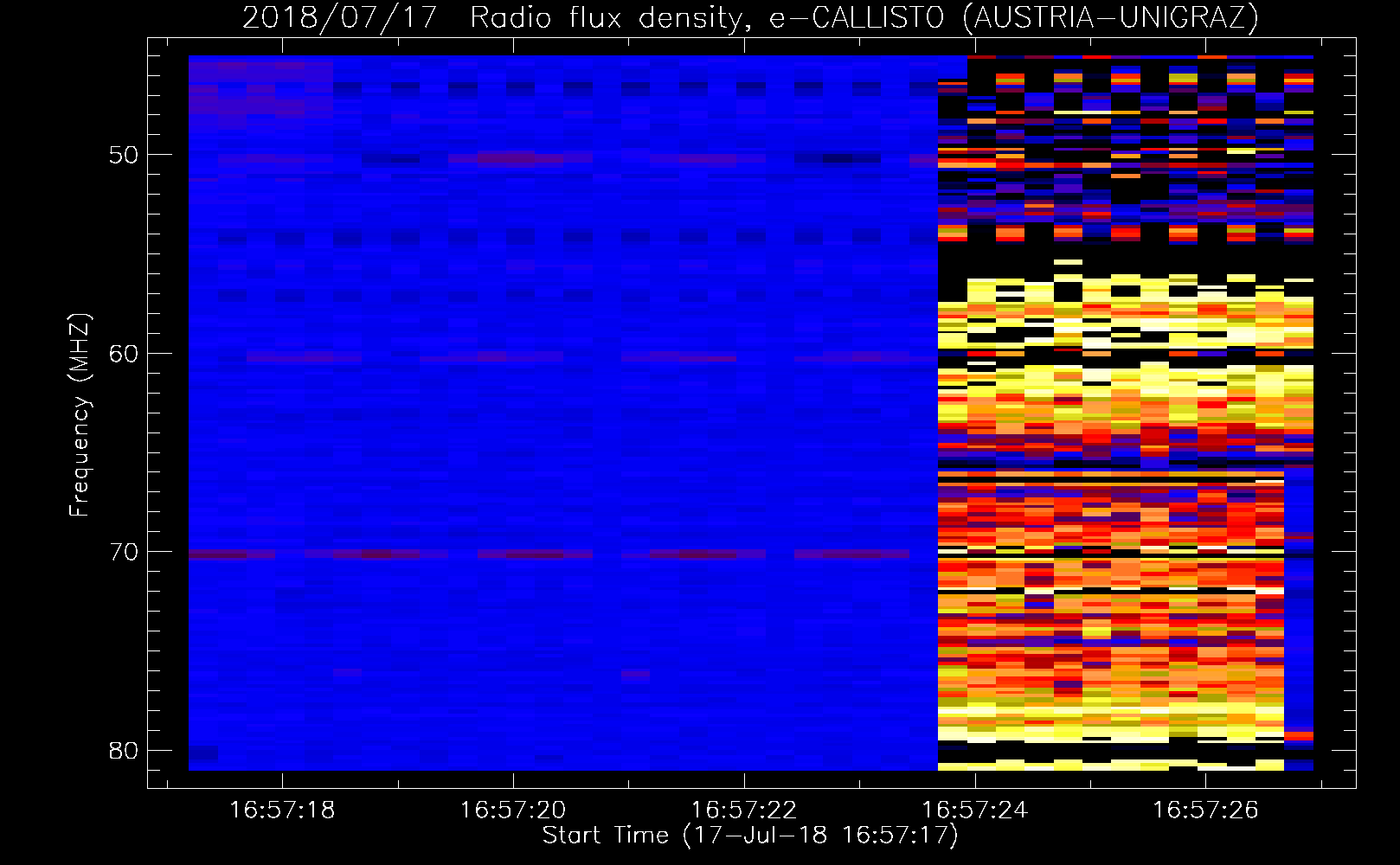Image resolution: width=1400 pixels, height=865 pixels.
Task: Click the 16:57:20 time tick label
Action: click(513, 810)
